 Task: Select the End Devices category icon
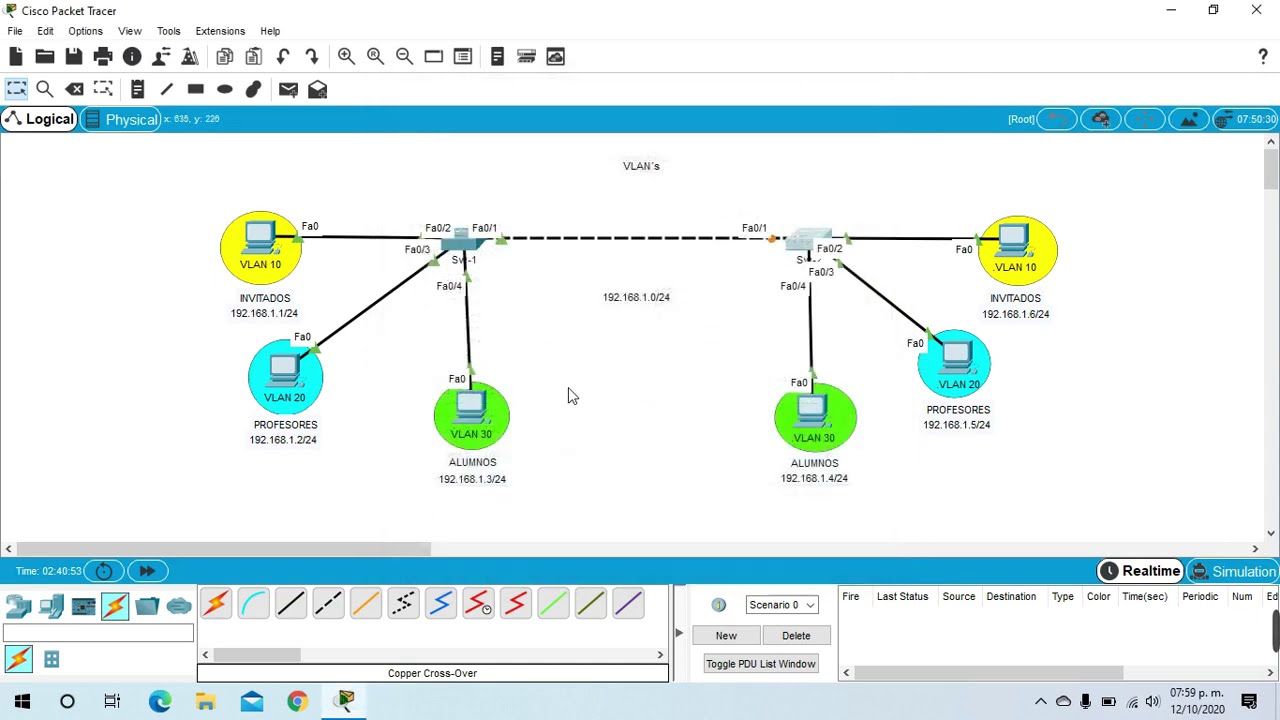pos(51,606)
